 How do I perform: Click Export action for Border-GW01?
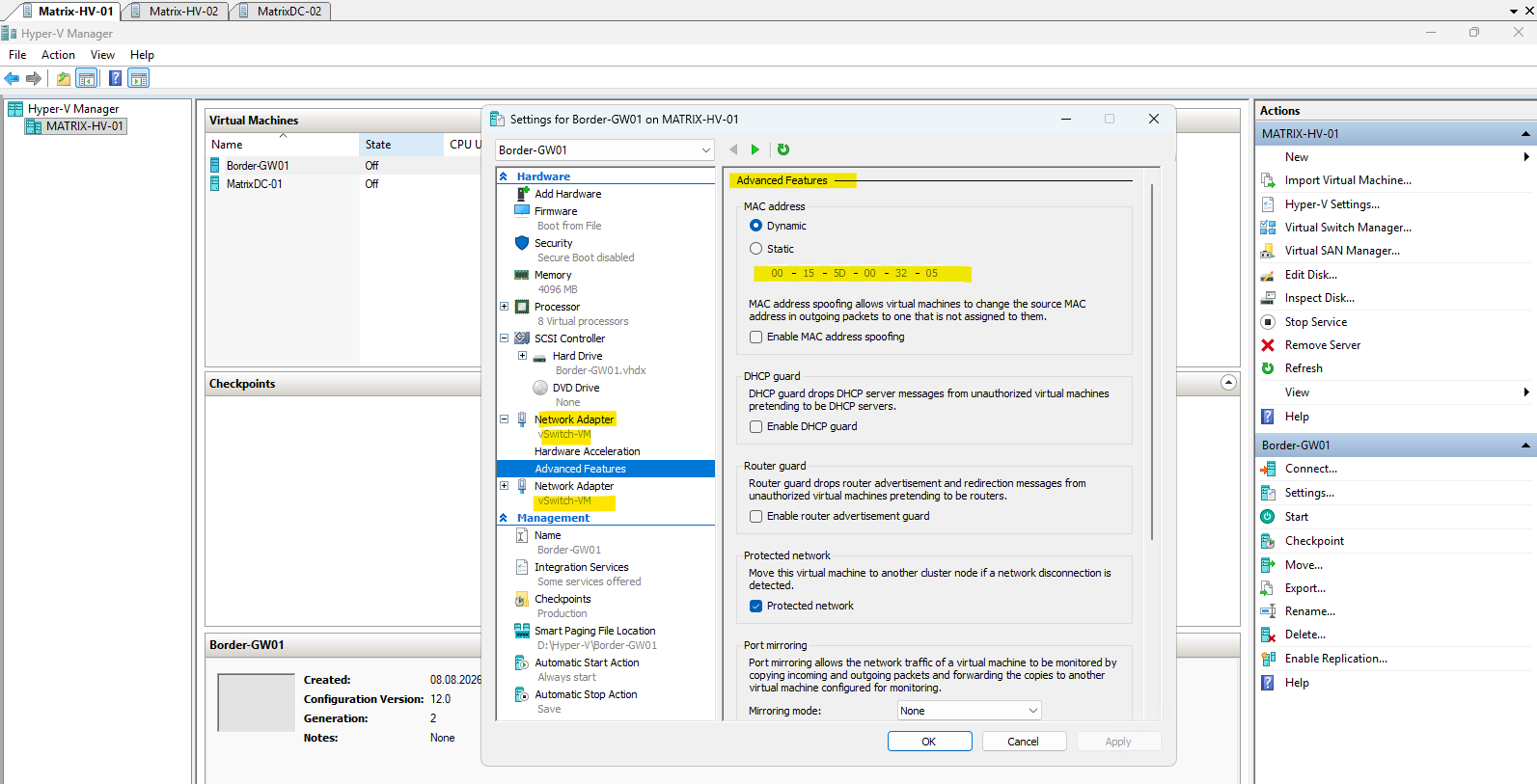point(1305,588)
